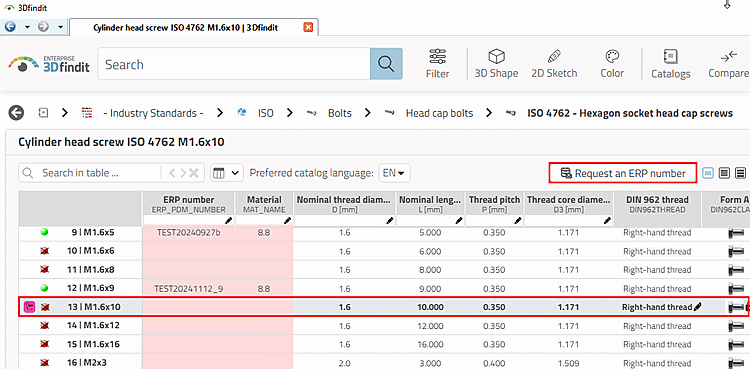Image resolution: width=750 pixels, height=369 pixels.
Task: Go to Industry Standards breadcrumb link
Action: 154,113
